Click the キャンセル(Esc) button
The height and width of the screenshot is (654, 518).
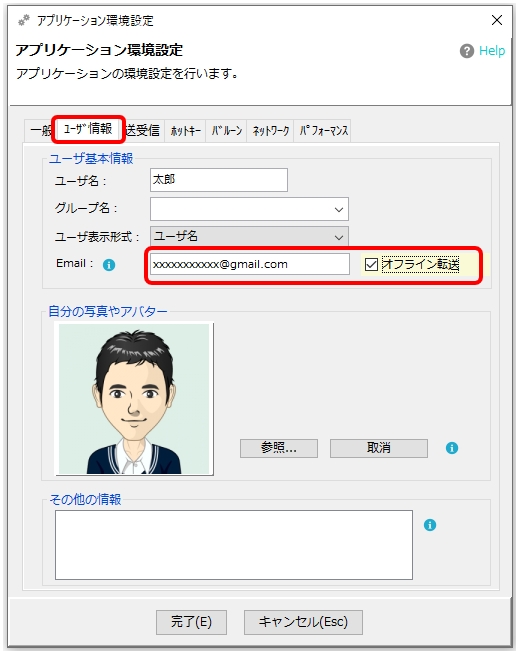coord(303,622)
